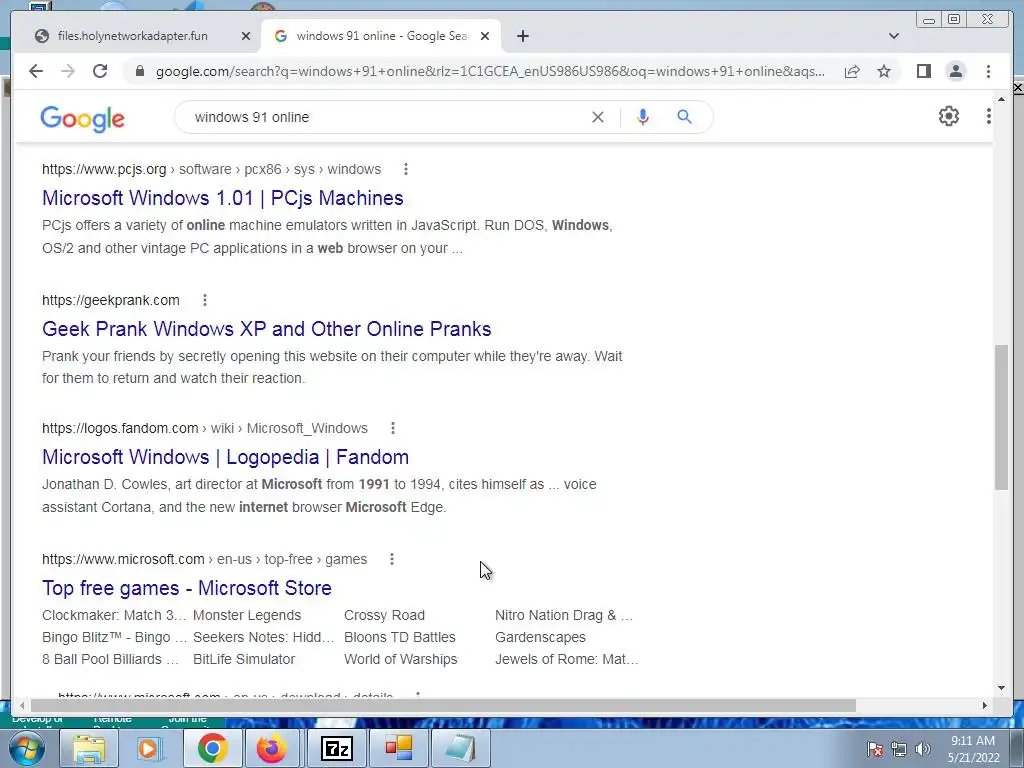Viewport: 1024px width, 768px height.
Task: Click Clockmaker: Match 3 sitelink
Action: click(x=114, y=615)
